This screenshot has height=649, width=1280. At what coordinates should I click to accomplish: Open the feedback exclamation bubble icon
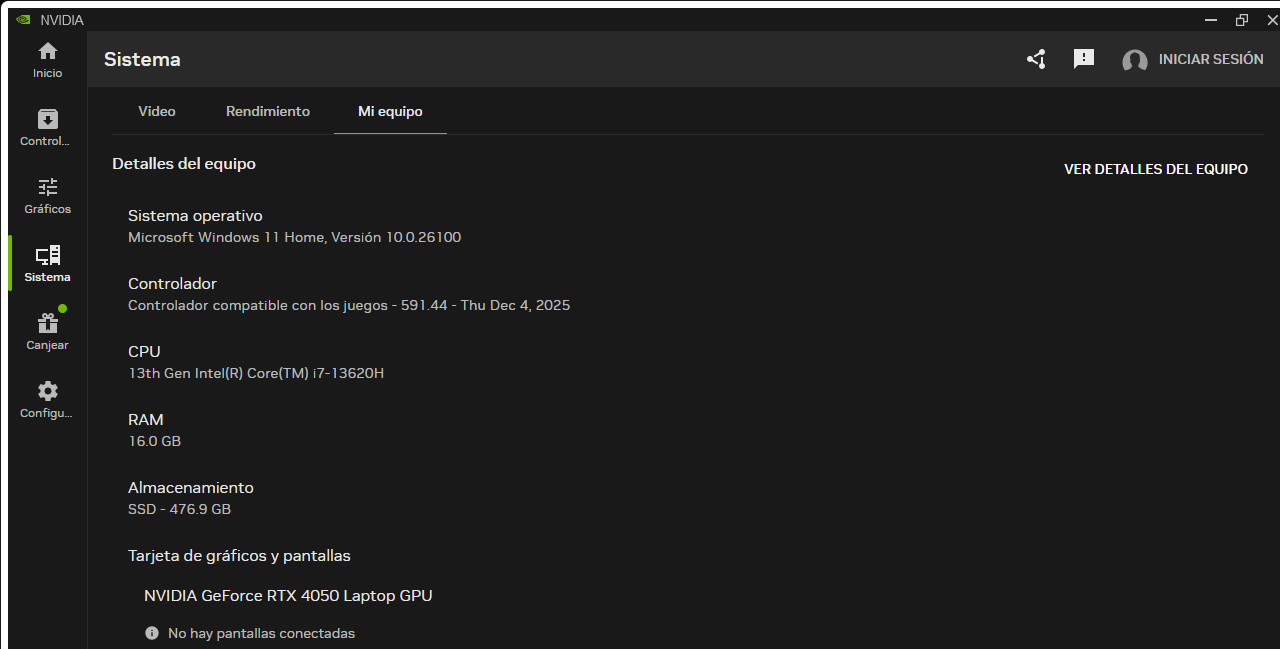coord(1084,59)
